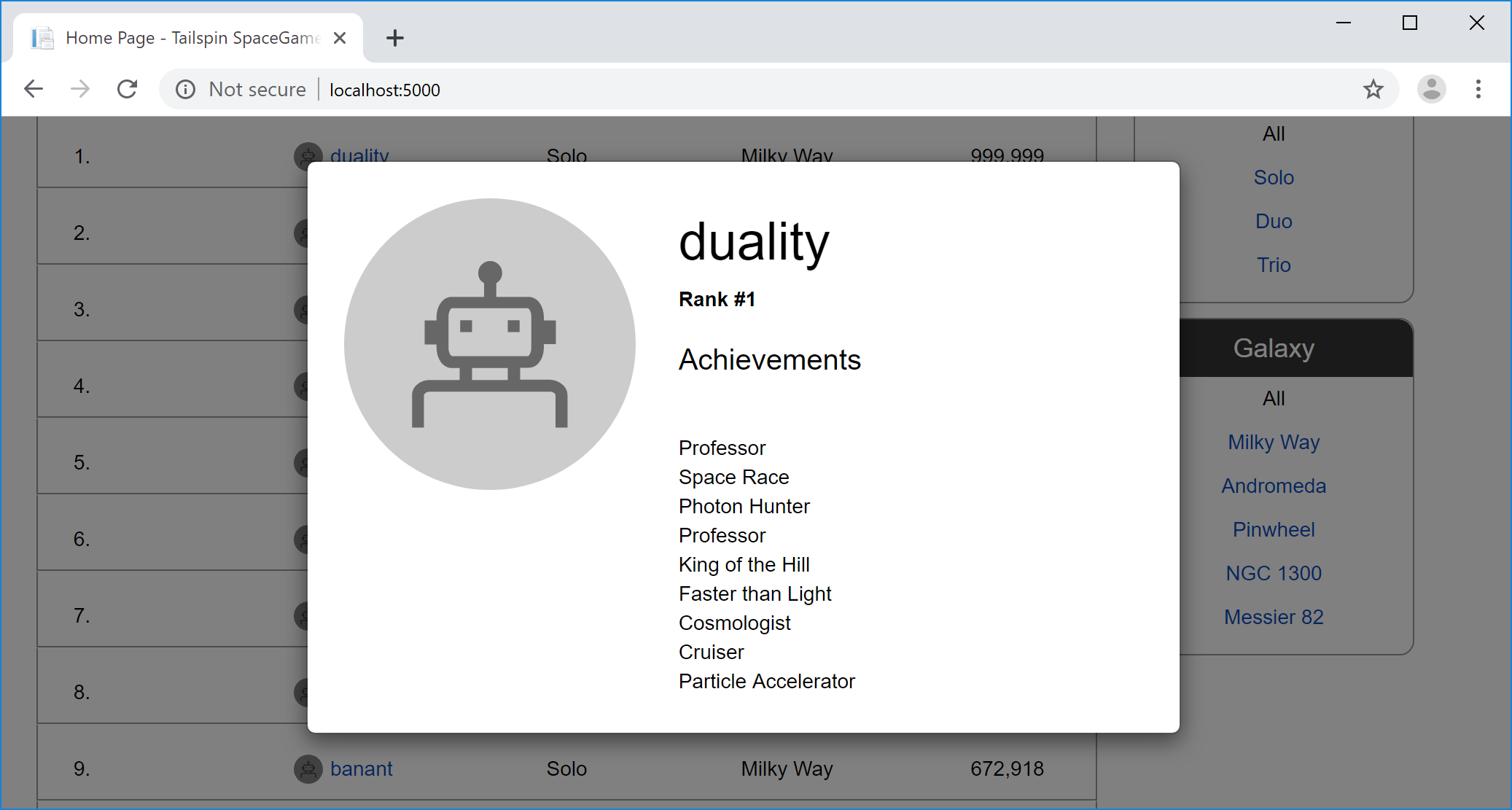Open the banant player profile link
Image resolution: width=1512 pixels, height=810 pixels.
tap(361, 769)
